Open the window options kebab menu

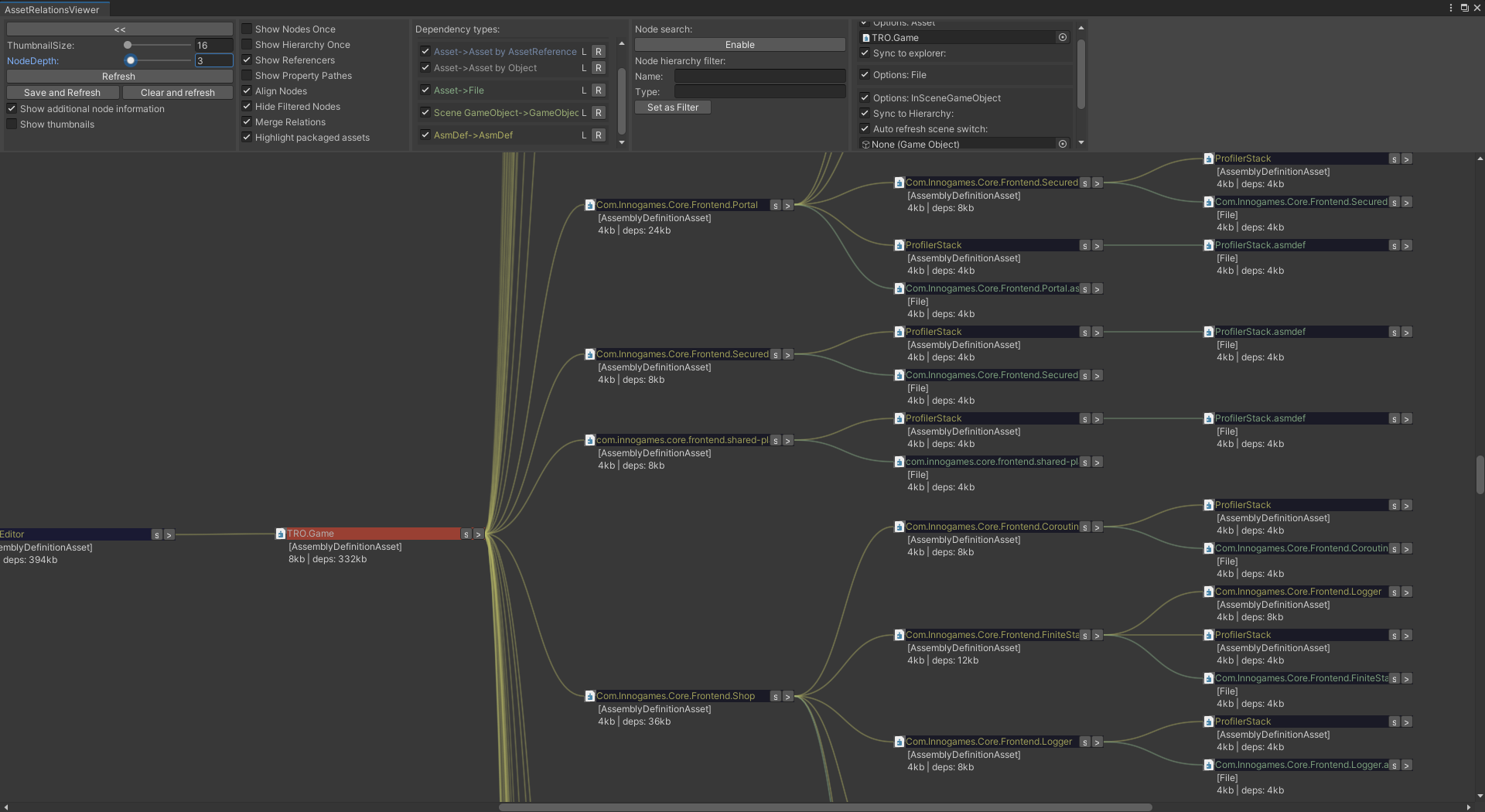tap(1451, 8)
